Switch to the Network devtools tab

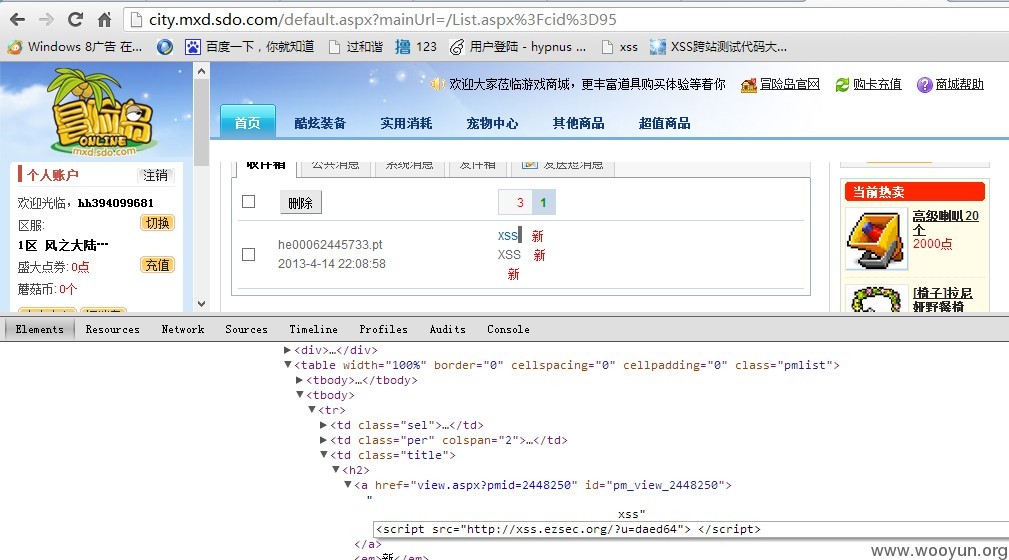183,329
